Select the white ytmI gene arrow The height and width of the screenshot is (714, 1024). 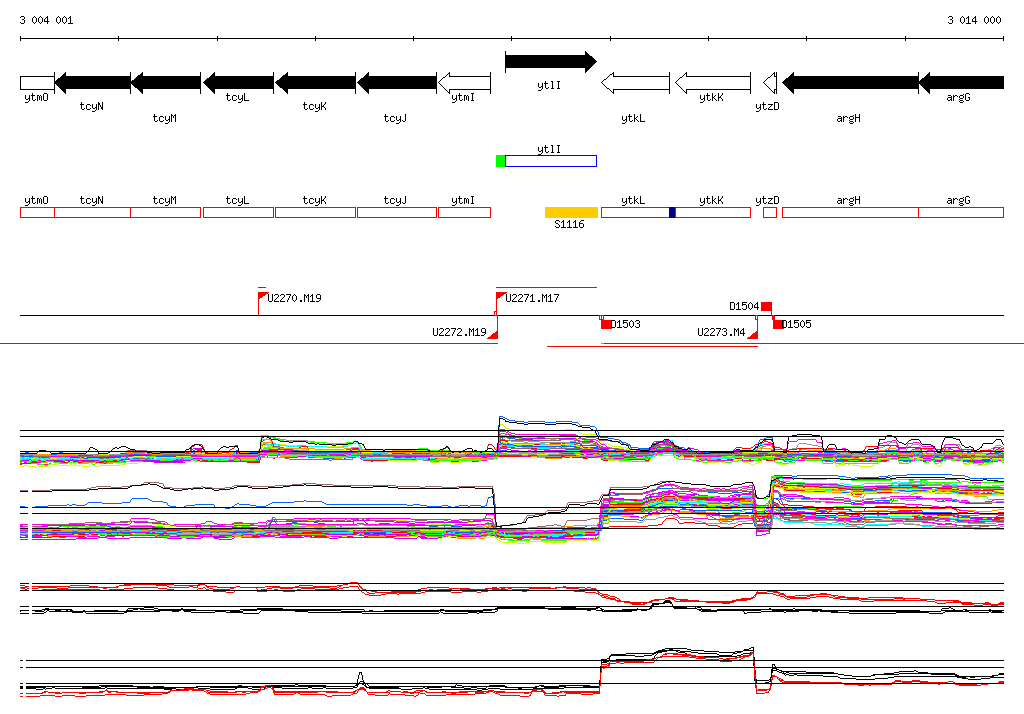(x=464, y=82)
